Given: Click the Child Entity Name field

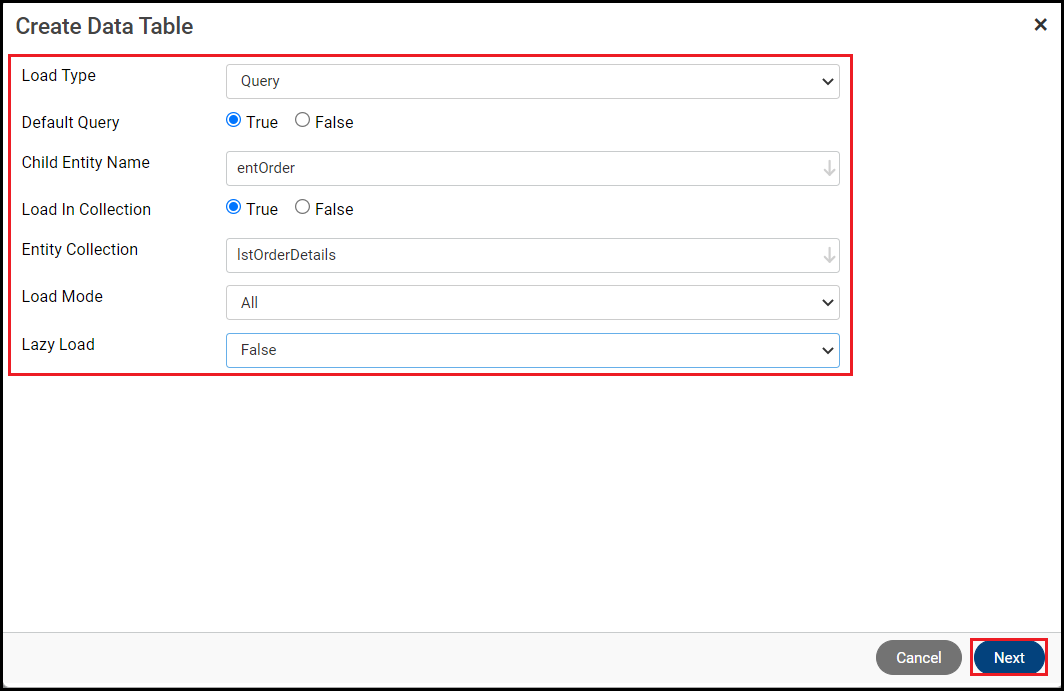Looking at the screenshot, I should click(520, 169).
